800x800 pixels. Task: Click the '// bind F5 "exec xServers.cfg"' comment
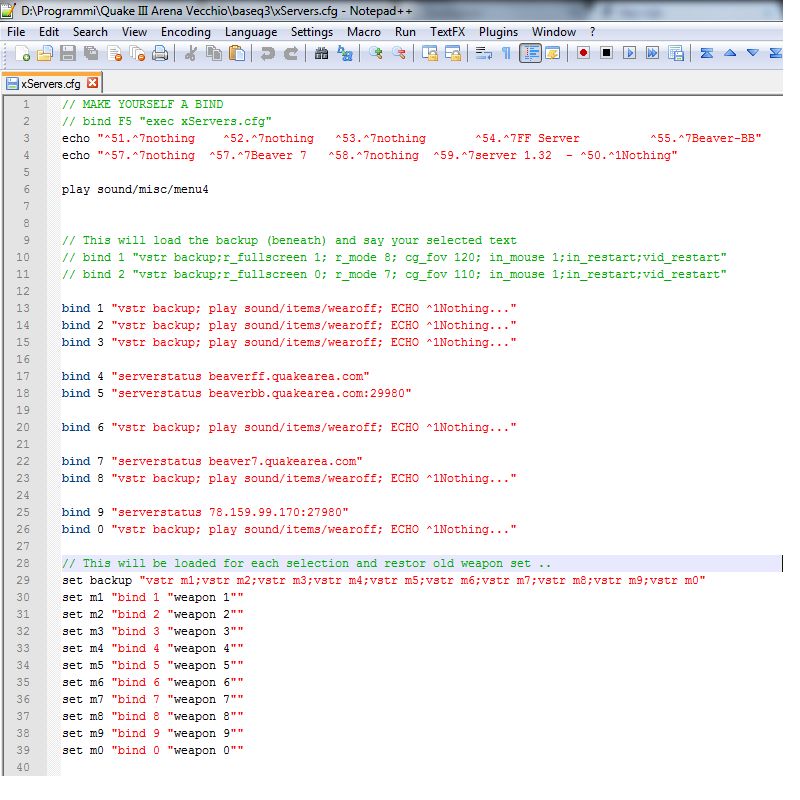(167, 121)
